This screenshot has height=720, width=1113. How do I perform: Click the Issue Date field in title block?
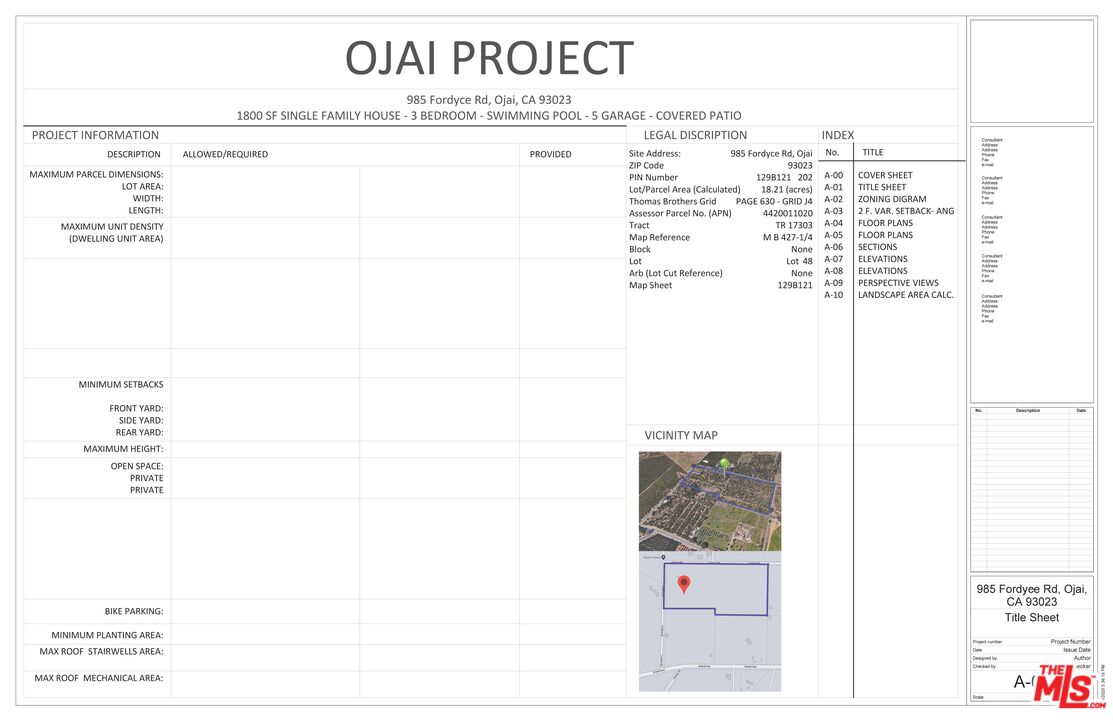click(1076, 650)
